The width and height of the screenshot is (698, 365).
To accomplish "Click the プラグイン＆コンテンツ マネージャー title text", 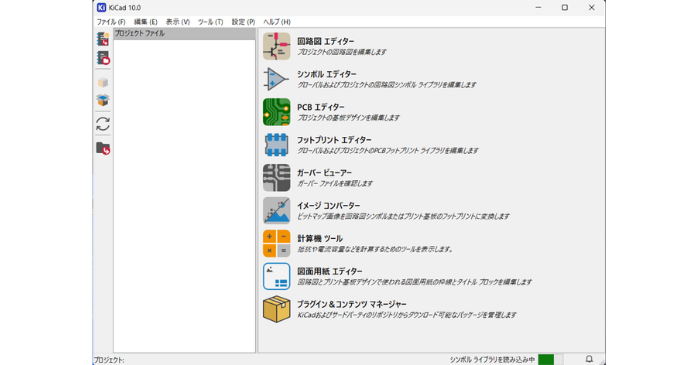I will point(352,304).
